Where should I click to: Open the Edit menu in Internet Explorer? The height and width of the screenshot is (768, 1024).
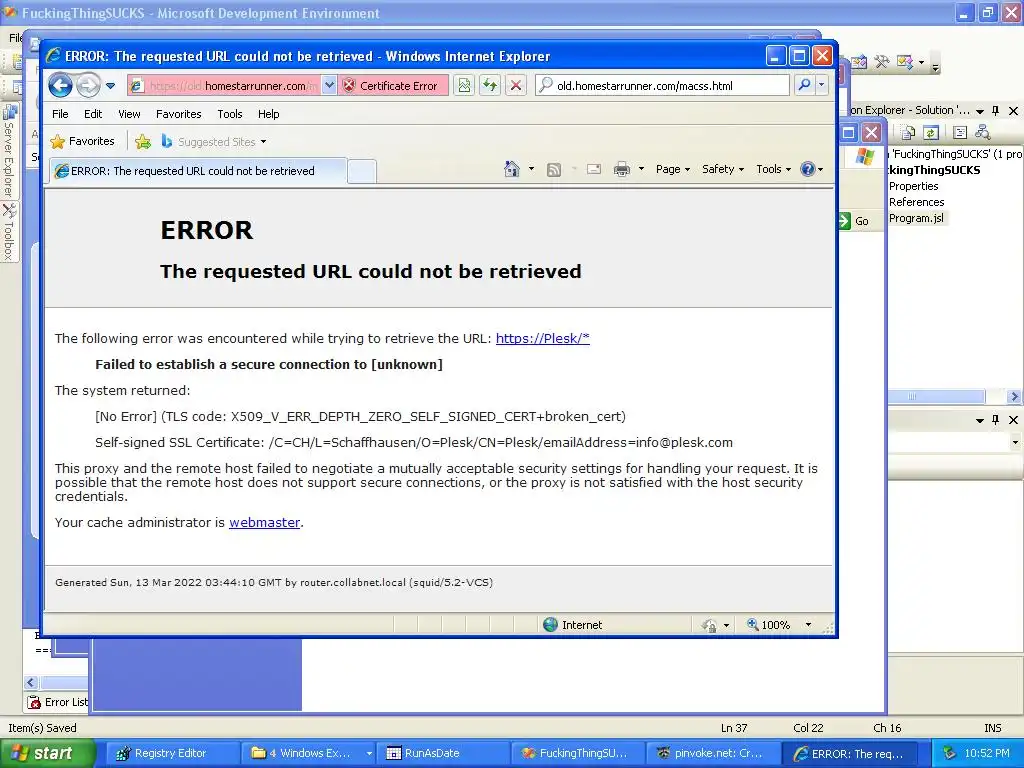click(x=93, y=114)
